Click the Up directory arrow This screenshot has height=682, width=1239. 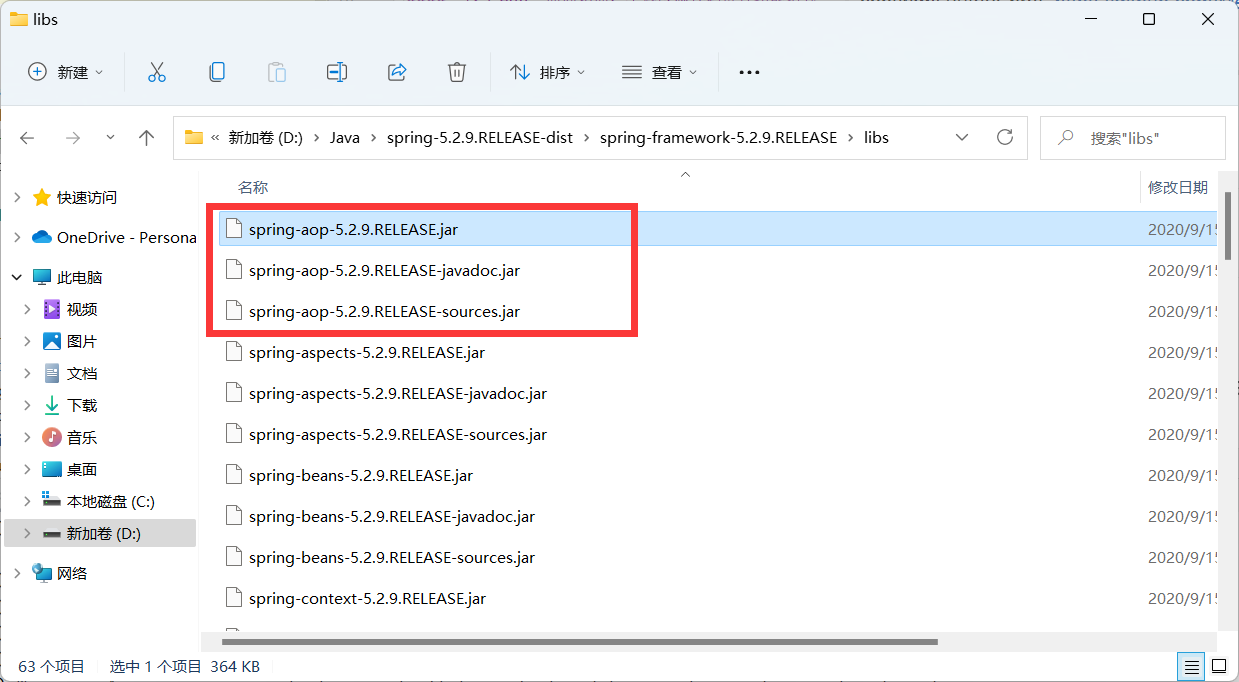[147, 138]
